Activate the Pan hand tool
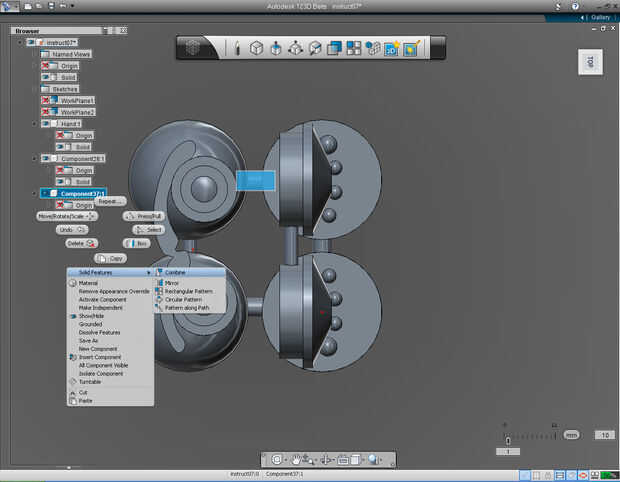 pyautogui.click(x=295, y=459)
